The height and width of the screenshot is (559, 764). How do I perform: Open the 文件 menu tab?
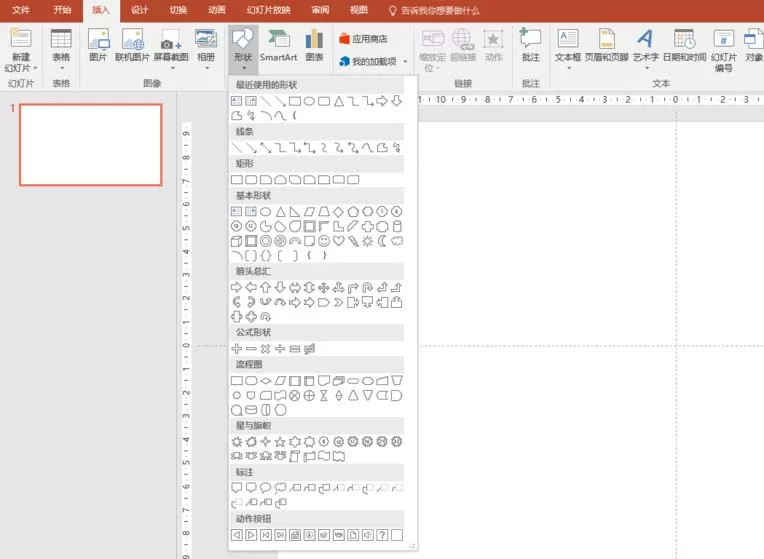21,10
